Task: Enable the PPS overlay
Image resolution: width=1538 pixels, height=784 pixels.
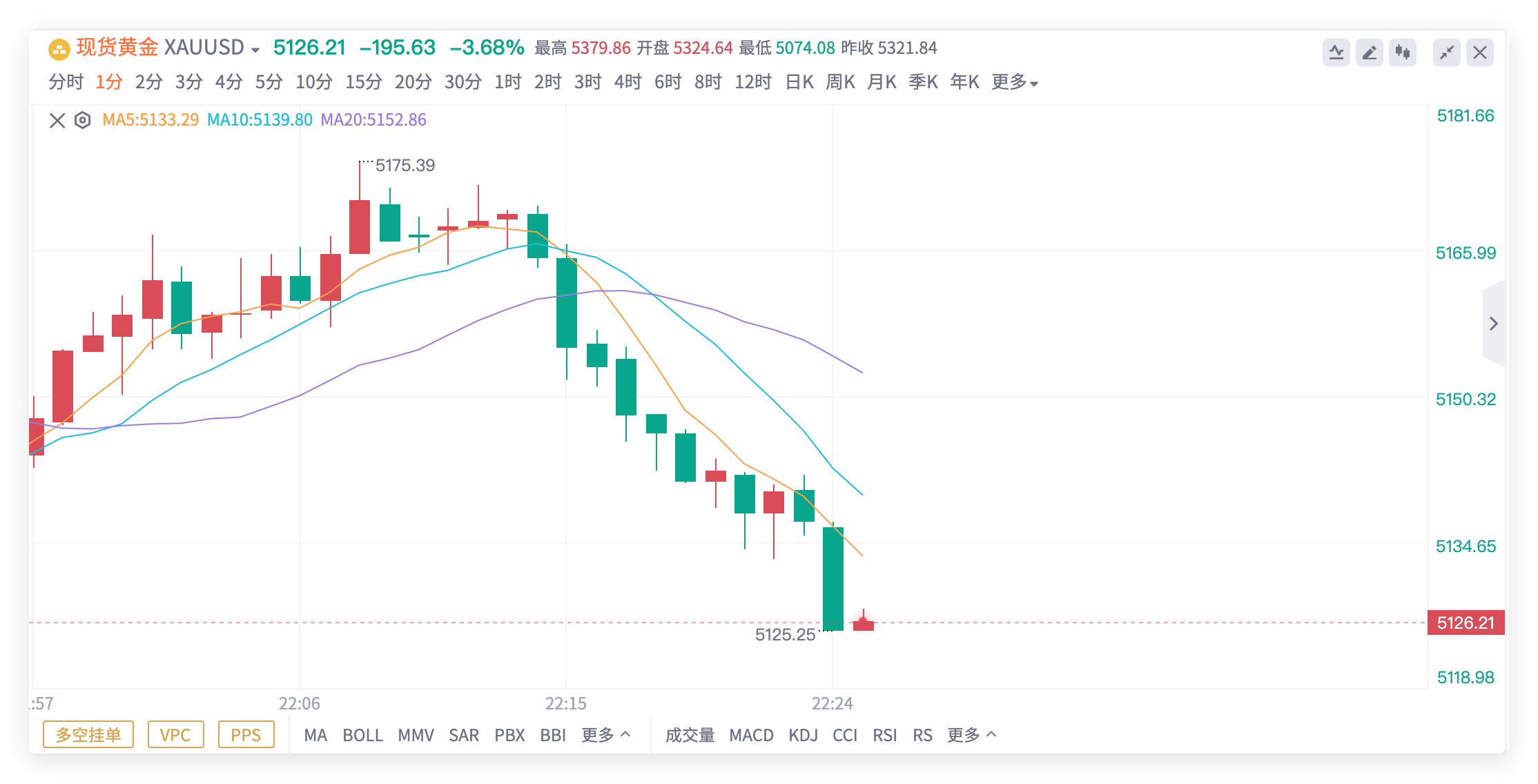Action: pos(247,735)
